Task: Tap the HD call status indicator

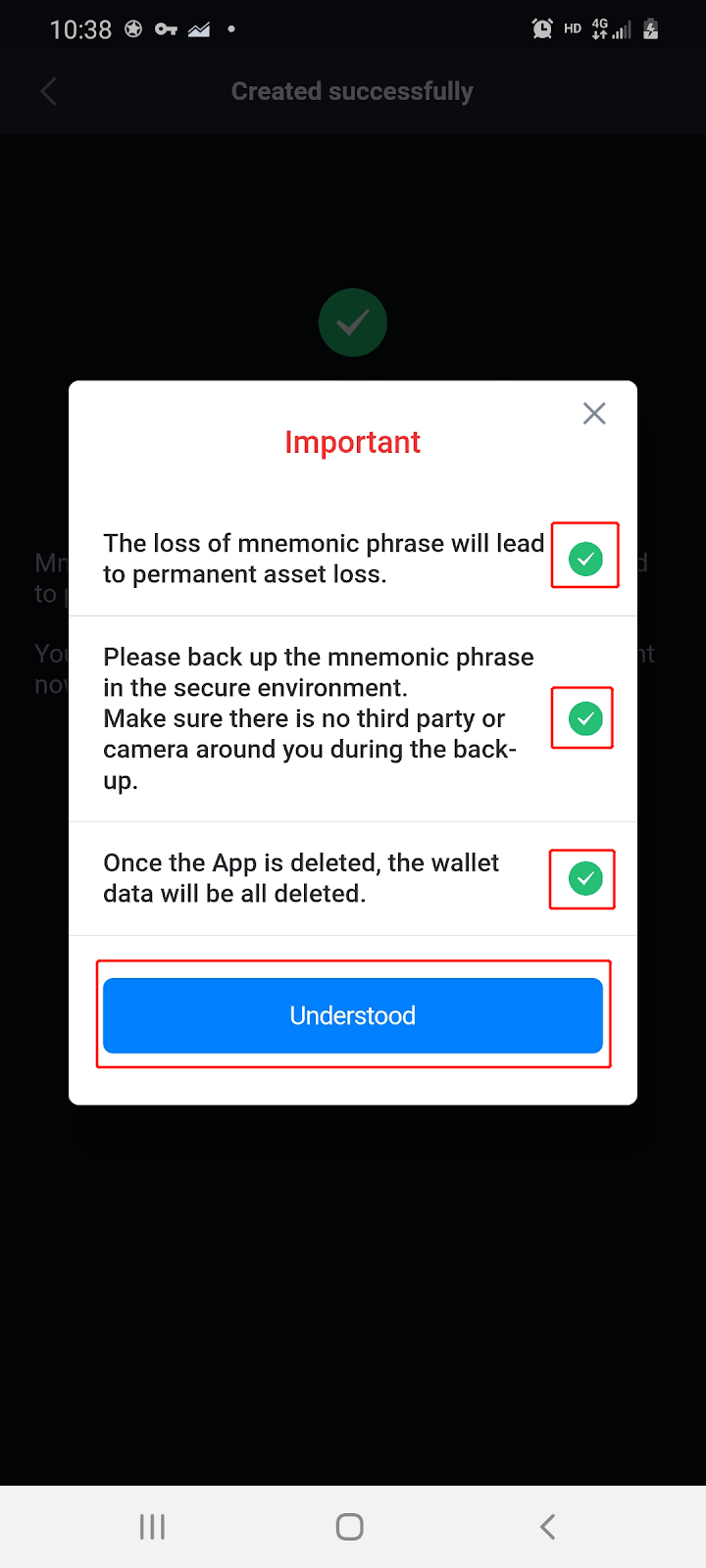Action: coord(573,29)
